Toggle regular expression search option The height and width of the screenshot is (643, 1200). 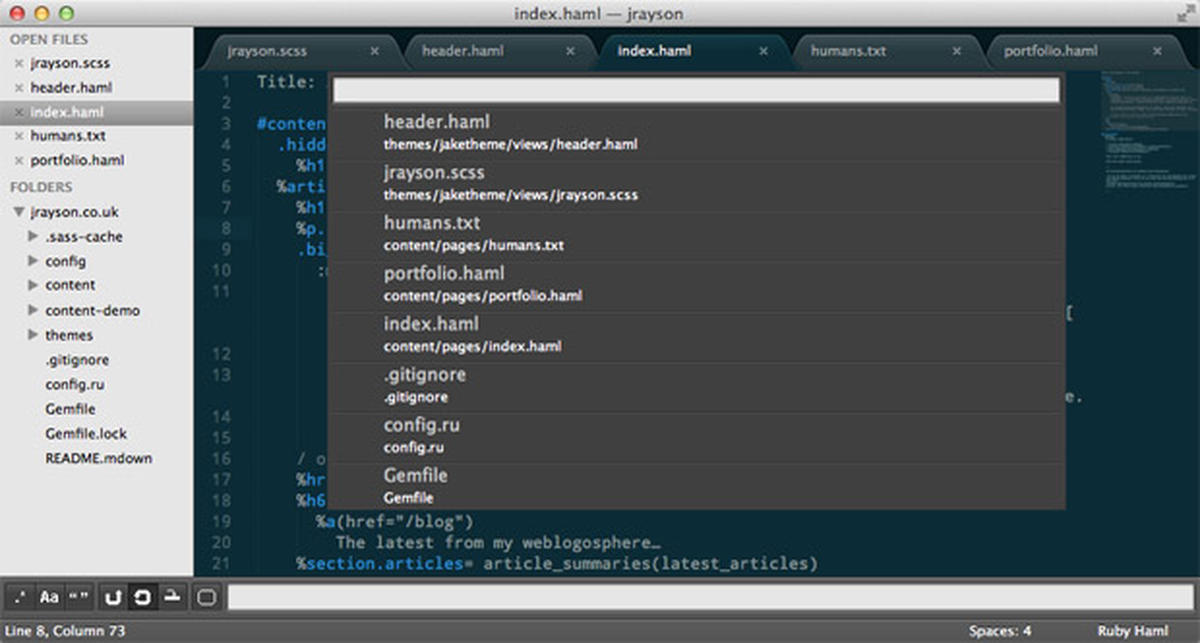[20, 597]
